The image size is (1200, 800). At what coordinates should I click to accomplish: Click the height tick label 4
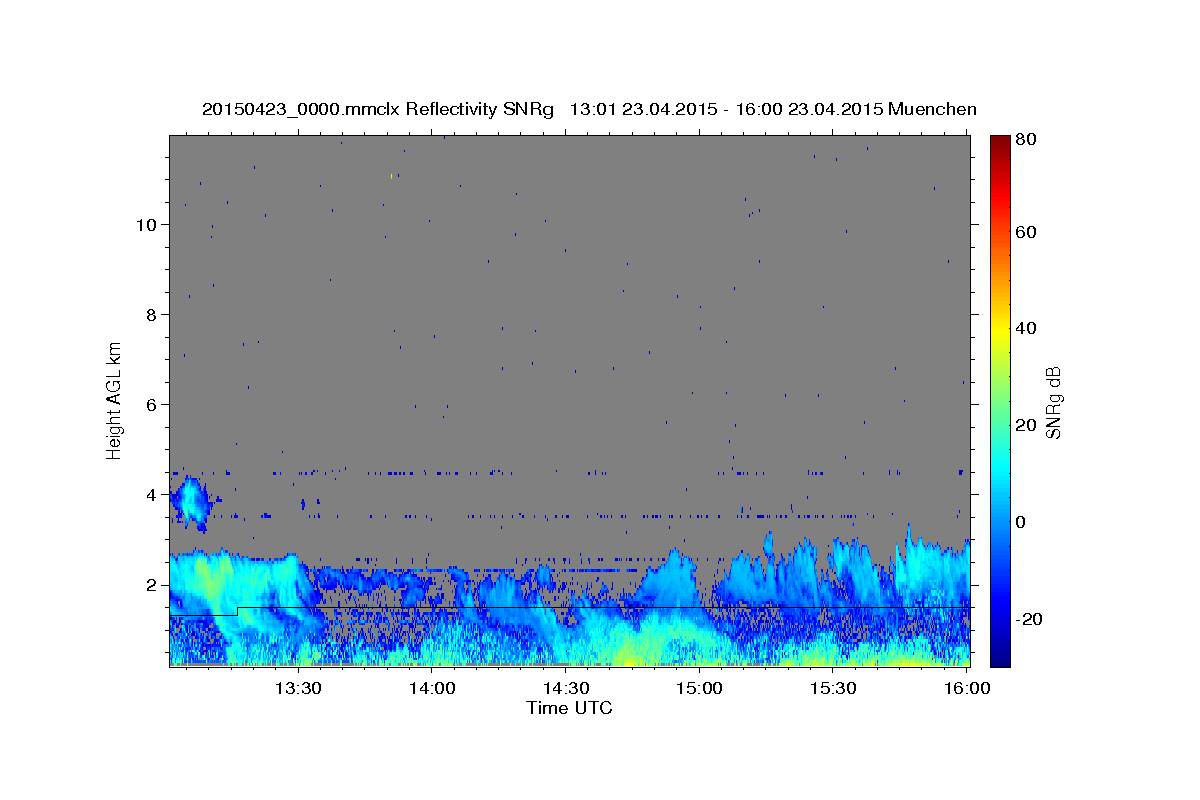pos(150,494)
